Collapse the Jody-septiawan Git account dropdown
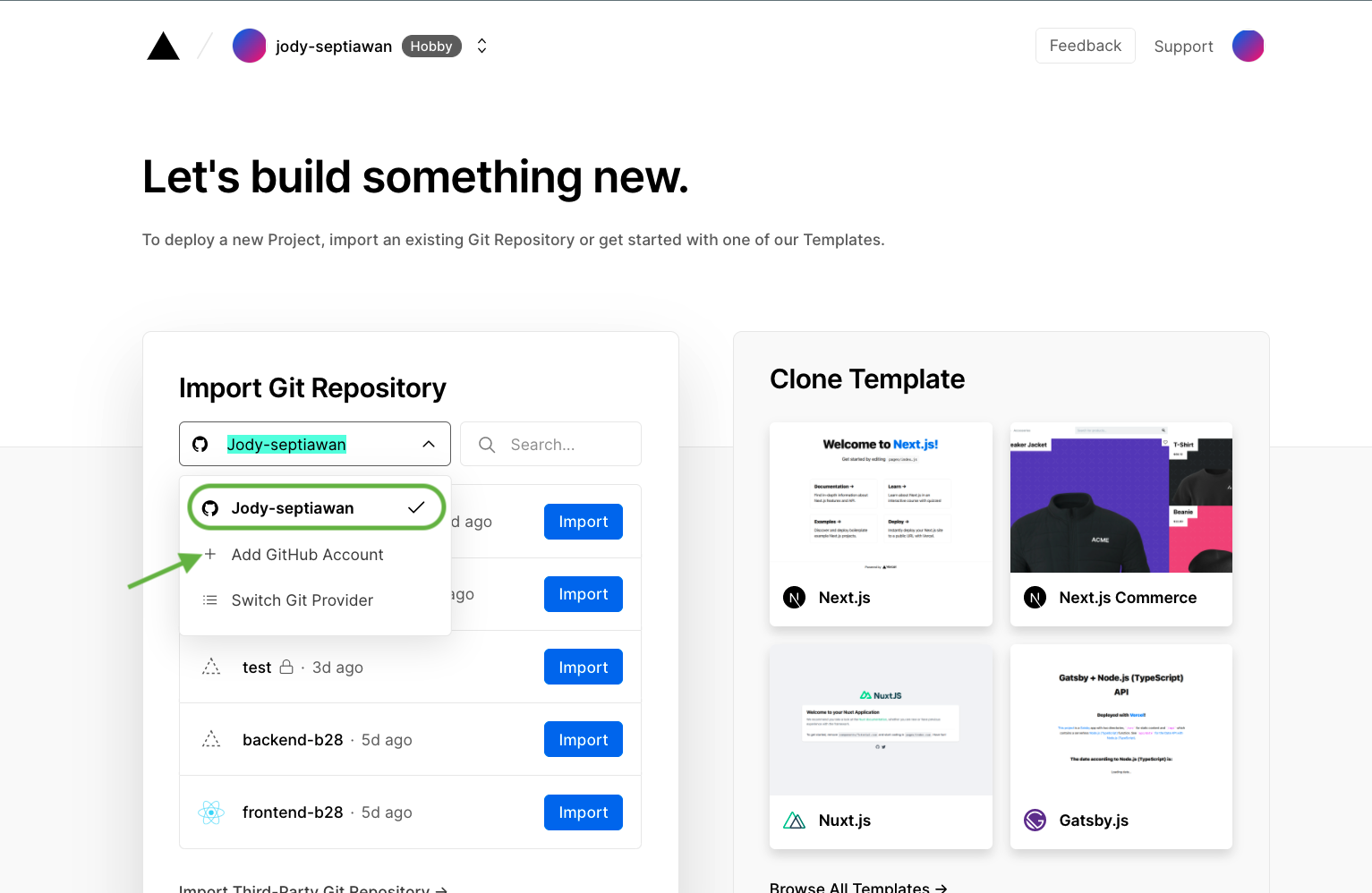Image resolution: width=1372 pixels, height=893 pixels. (315, 444)
